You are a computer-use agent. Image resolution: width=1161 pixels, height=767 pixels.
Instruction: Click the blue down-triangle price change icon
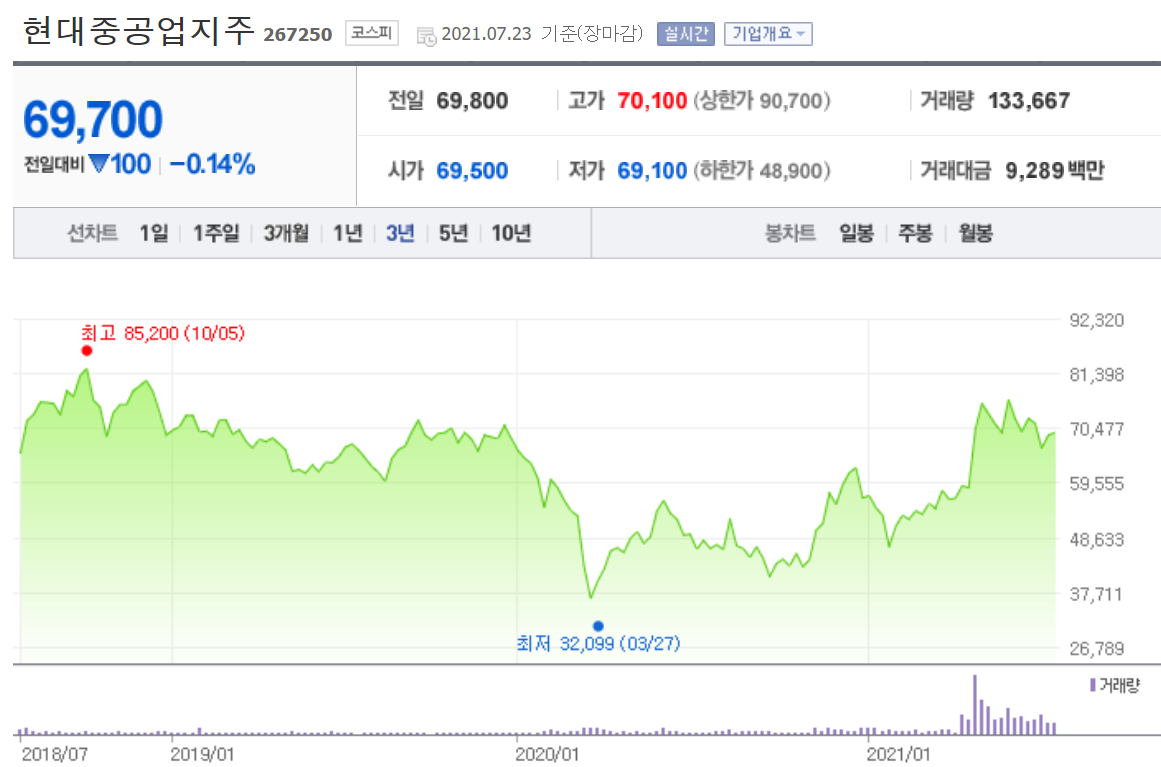click(98, 163)
